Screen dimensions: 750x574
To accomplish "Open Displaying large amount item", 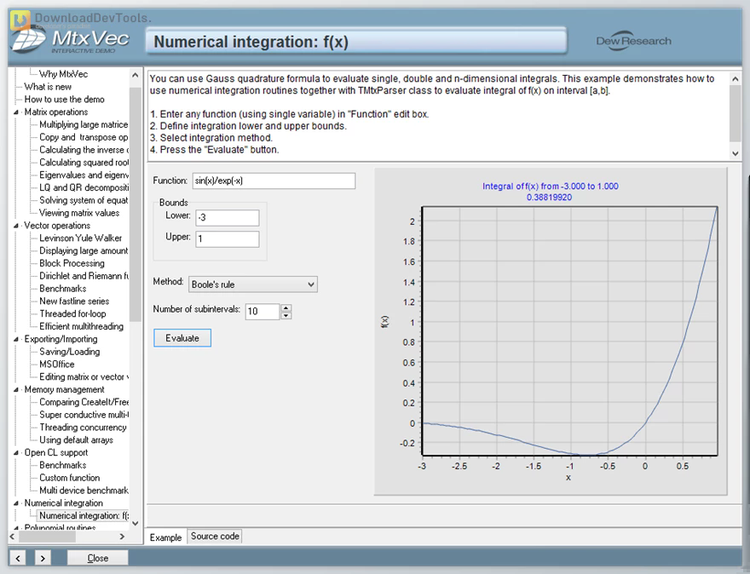I will [84, 251].
